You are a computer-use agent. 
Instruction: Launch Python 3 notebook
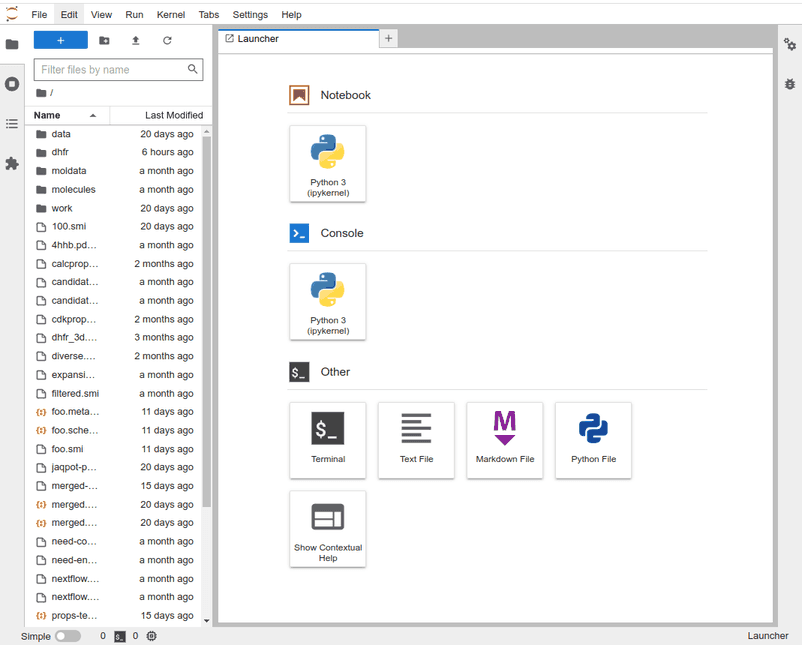[x=328, y=164]
